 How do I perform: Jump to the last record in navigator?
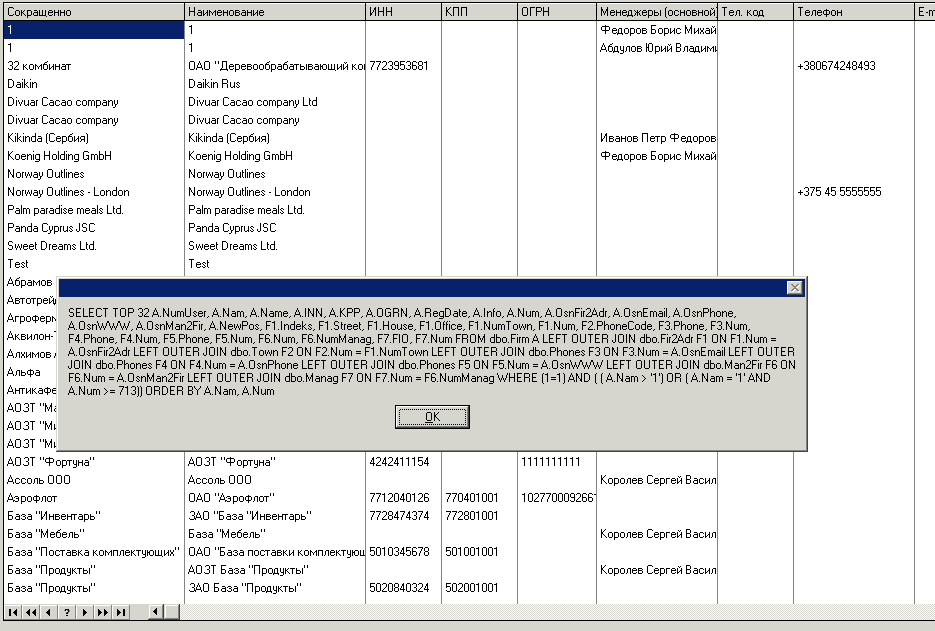[x=121, y=612]
